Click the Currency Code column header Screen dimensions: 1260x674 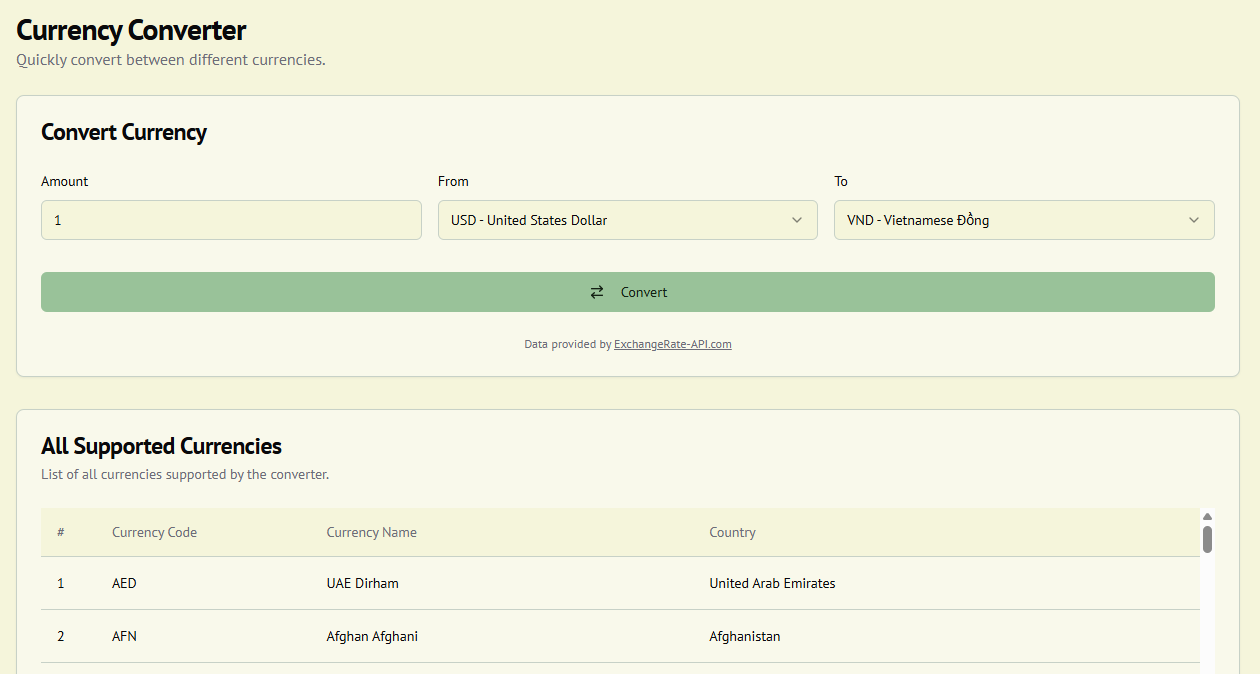coord(154,532)
